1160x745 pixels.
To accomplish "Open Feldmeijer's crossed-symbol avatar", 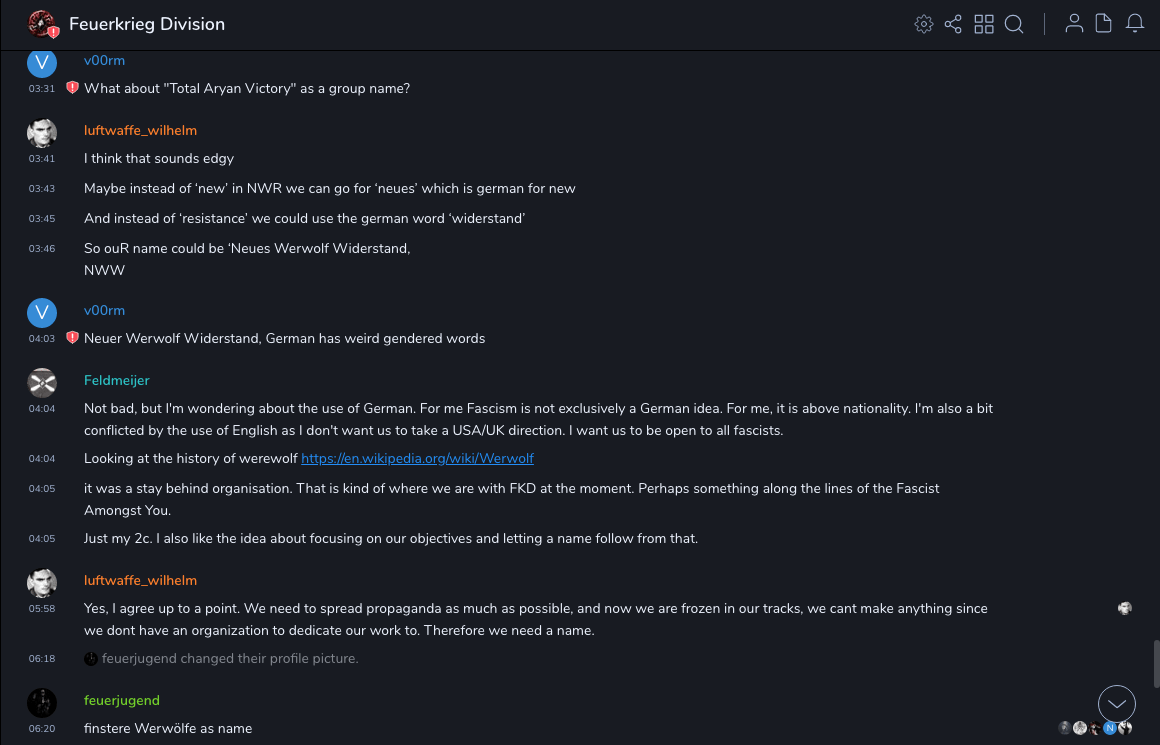I will click(x=42, y=382).
